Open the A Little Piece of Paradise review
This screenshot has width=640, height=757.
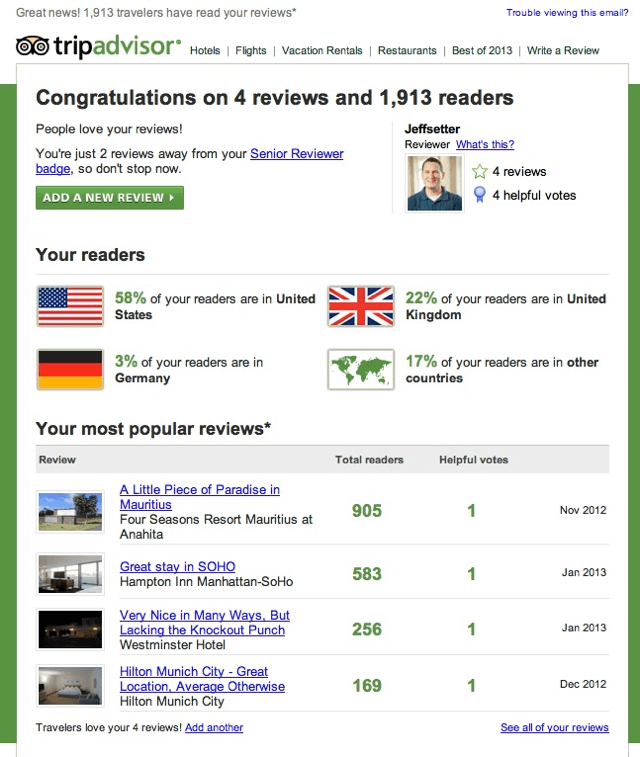click(199, 497)
